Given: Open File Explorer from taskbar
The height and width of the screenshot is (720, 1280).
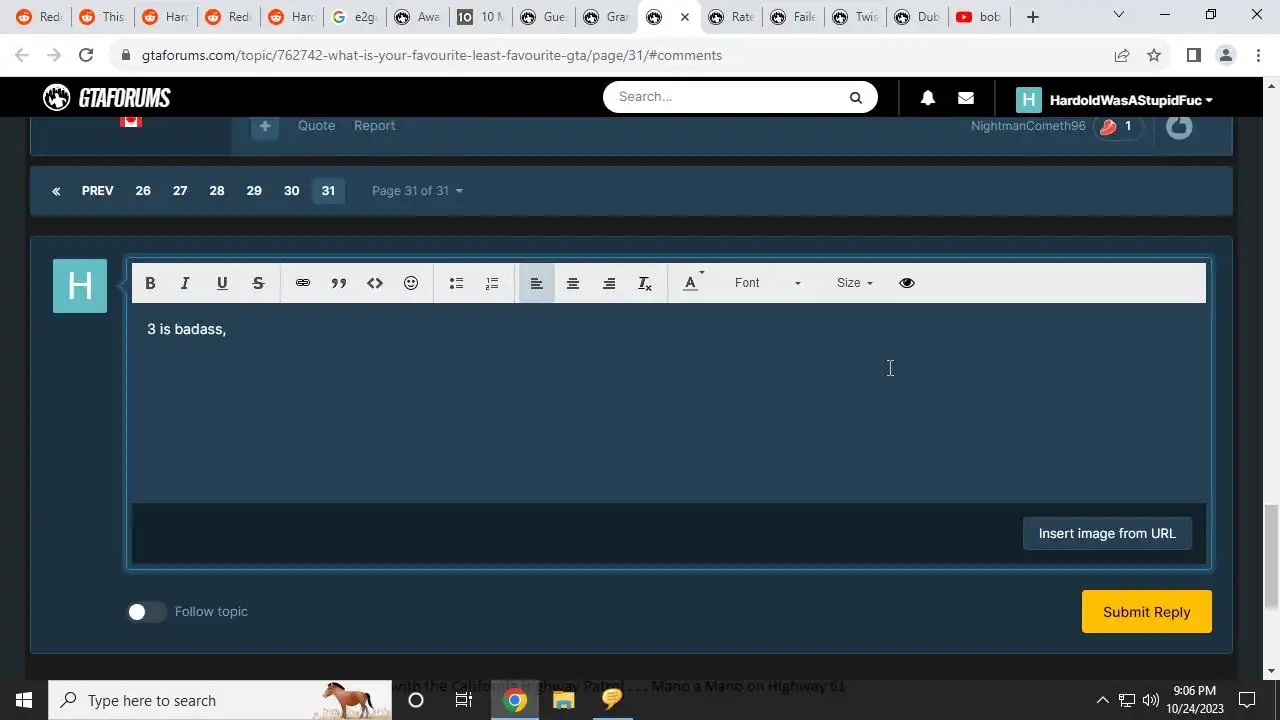Looking at the screenshot, I should pos(563,700).
